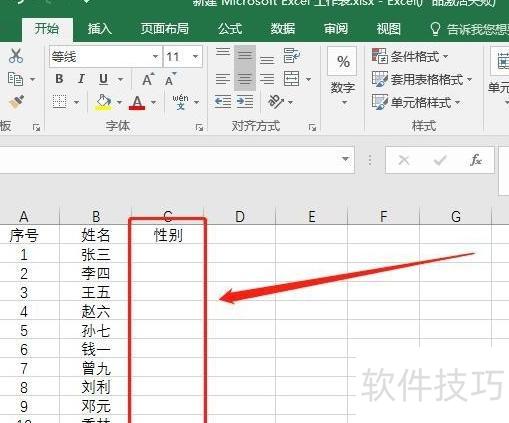Switch to the 插入 (Insert) tab
509x423 pixels.
coord(99,29)
